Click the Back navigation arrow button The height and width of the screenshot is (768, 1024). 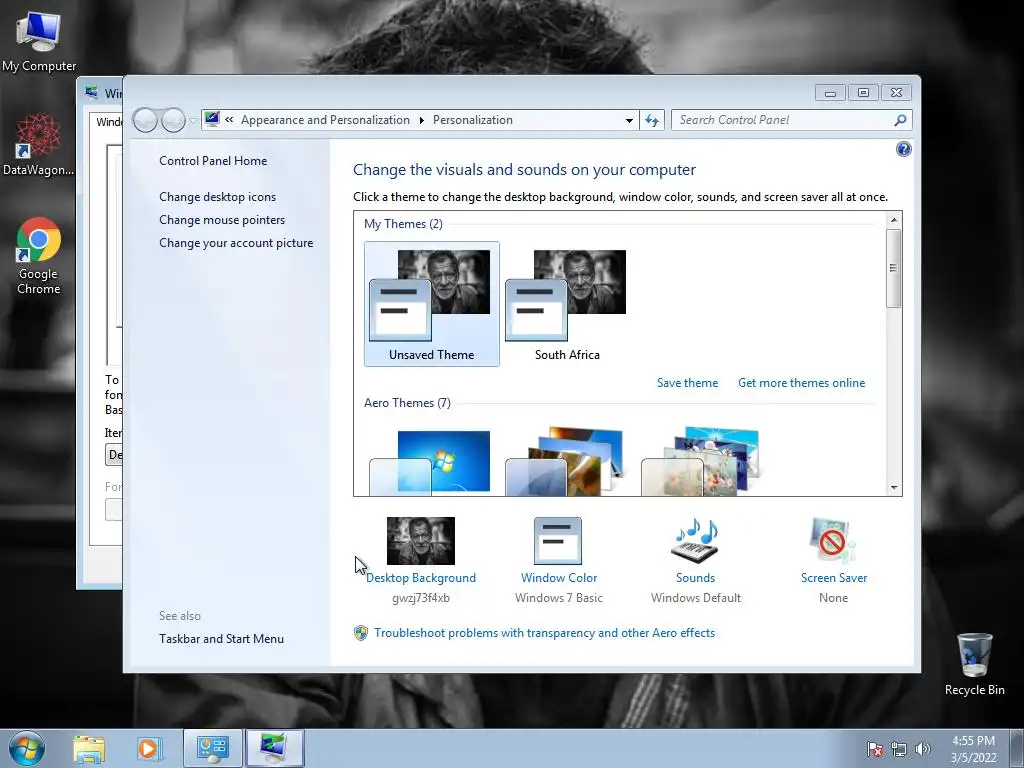[145, 120]
